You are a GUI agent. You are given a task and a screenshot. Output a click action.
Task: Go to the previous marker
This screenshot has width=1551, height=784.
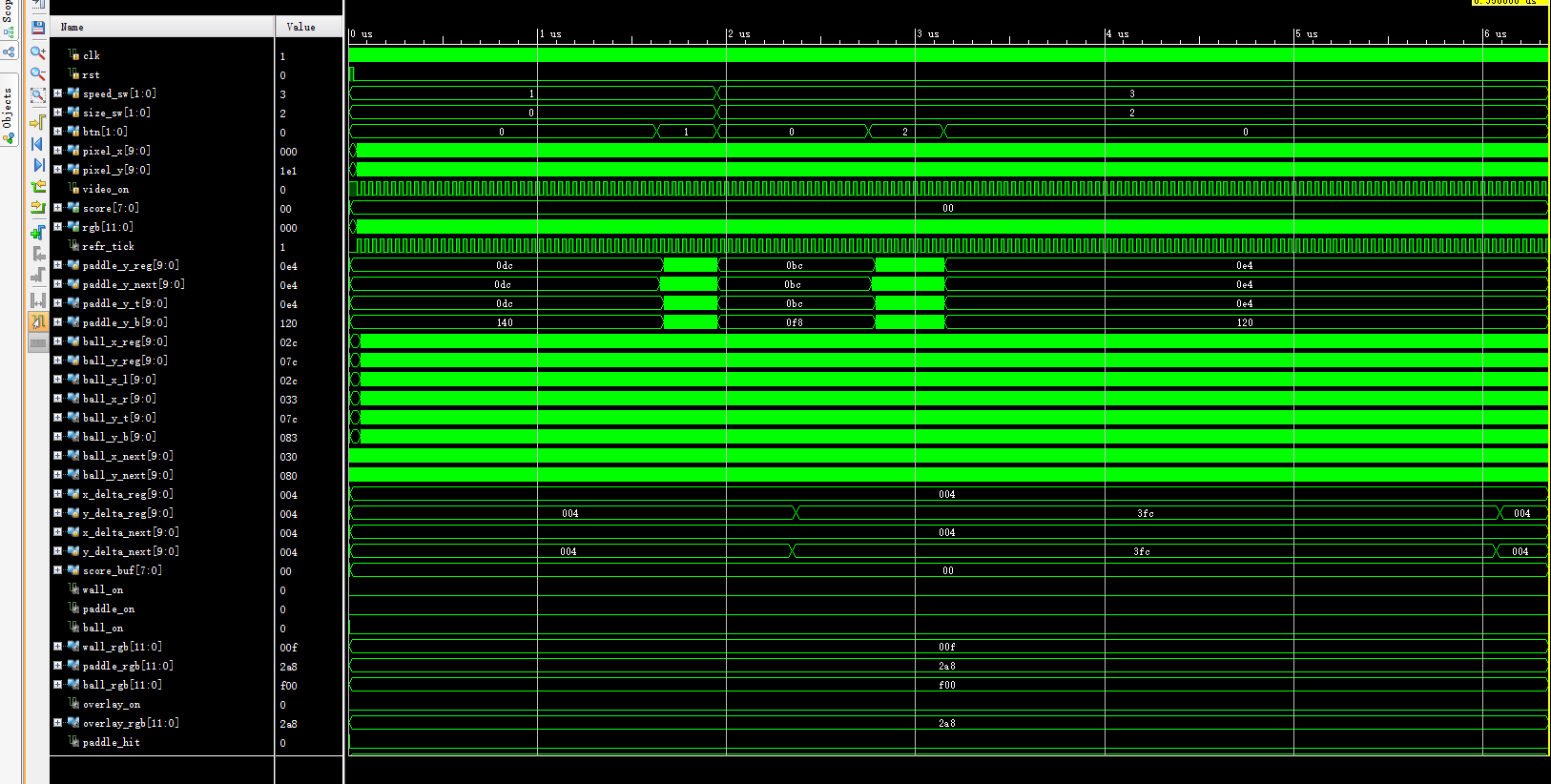(x=38, y=255)
